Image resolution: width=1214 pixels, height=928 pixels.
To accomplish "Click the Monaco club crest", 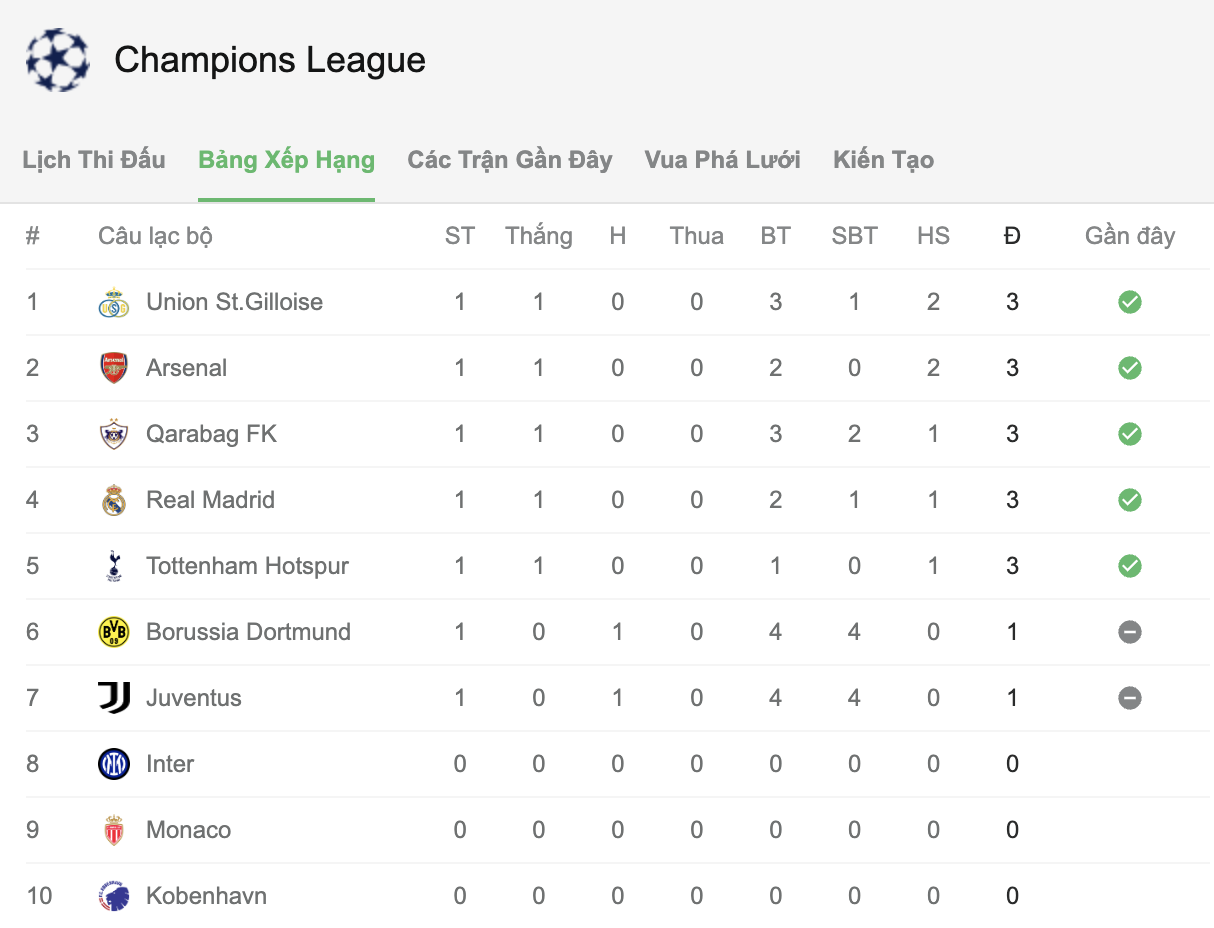I will [114, 830].
